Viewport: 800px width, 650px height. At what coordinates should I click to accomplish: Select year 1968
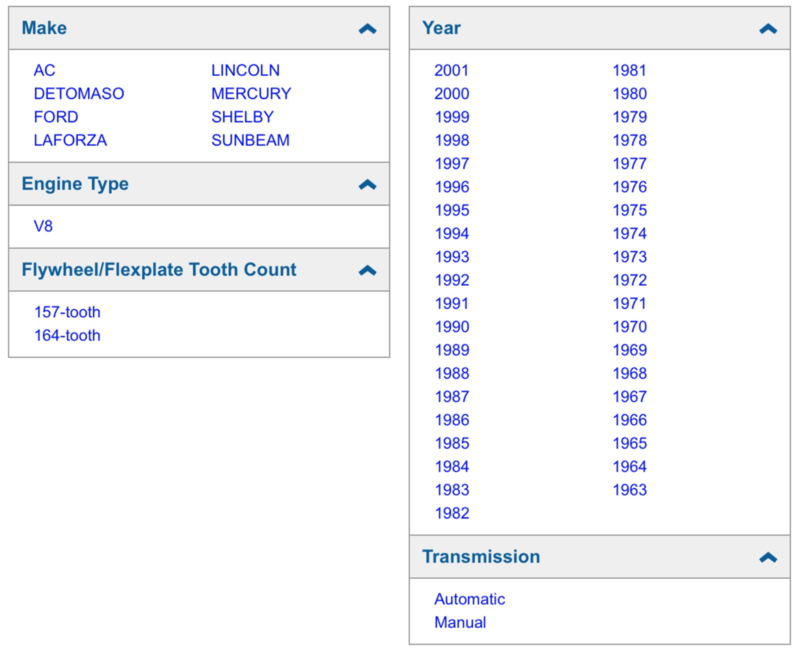click(630, 373)
